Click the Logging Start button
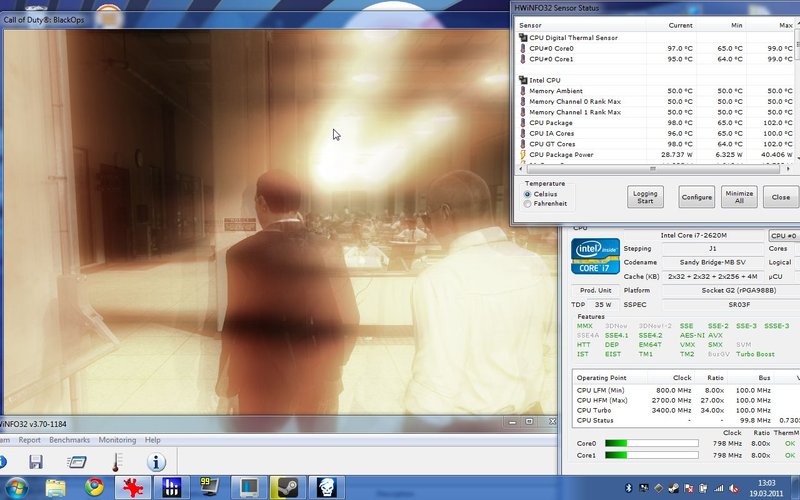800x500 pixels. [x=645, y=197]
